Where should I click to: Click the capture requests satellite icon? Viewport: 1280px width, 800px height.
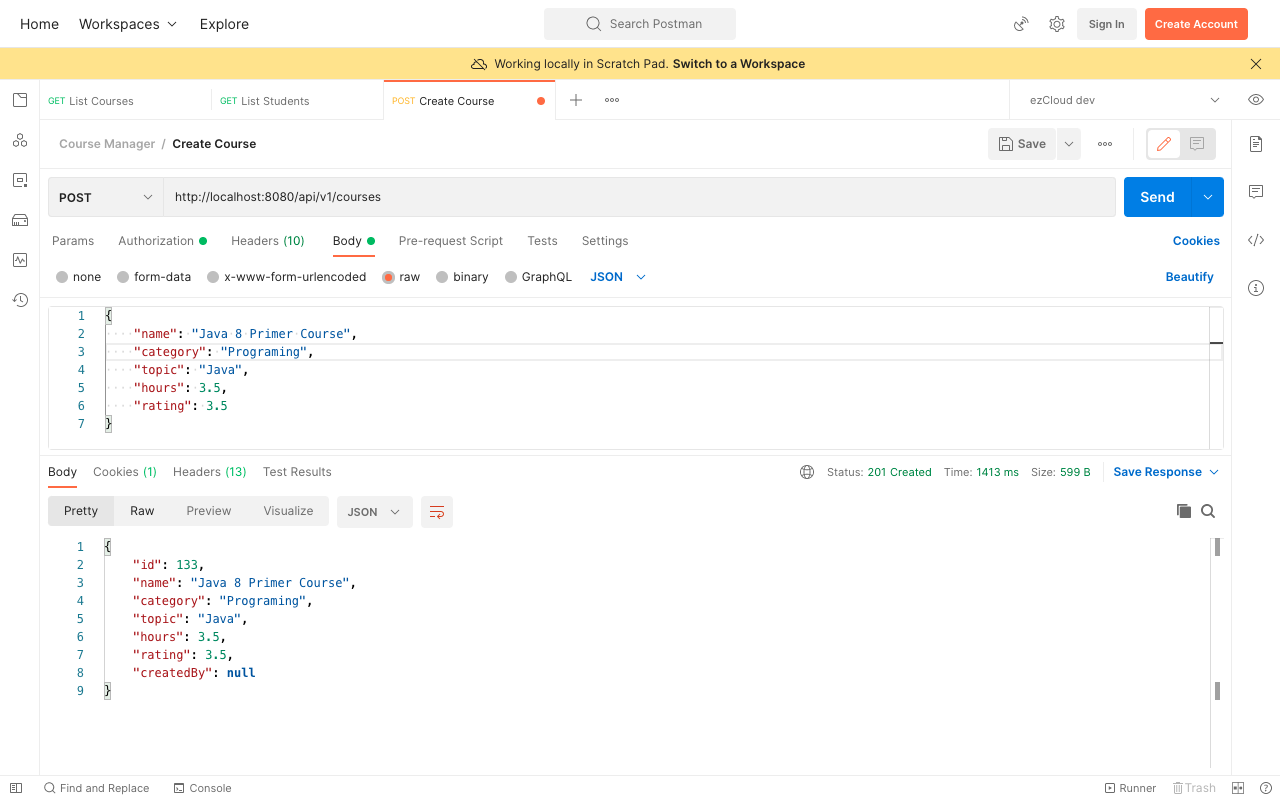(x=1021, y=24)
